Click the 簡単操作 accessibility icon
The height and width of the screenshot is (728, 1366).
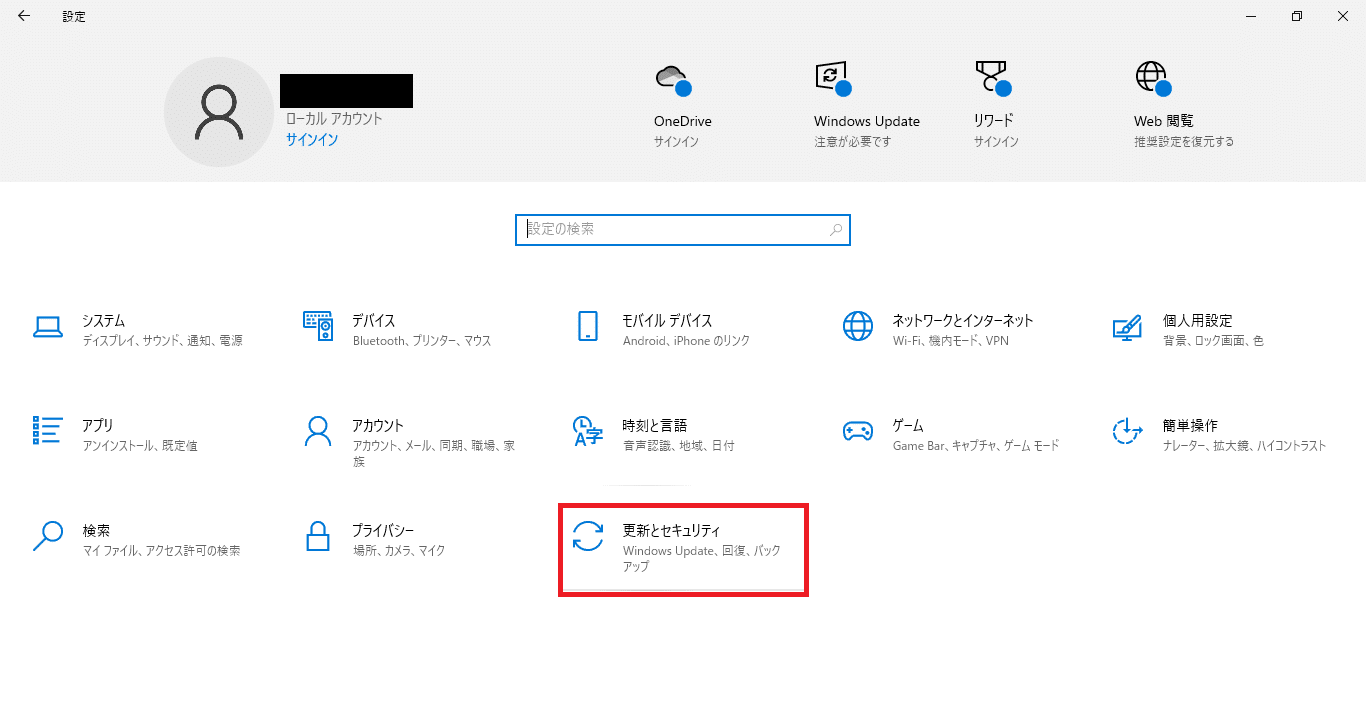tap(1128, 431)
